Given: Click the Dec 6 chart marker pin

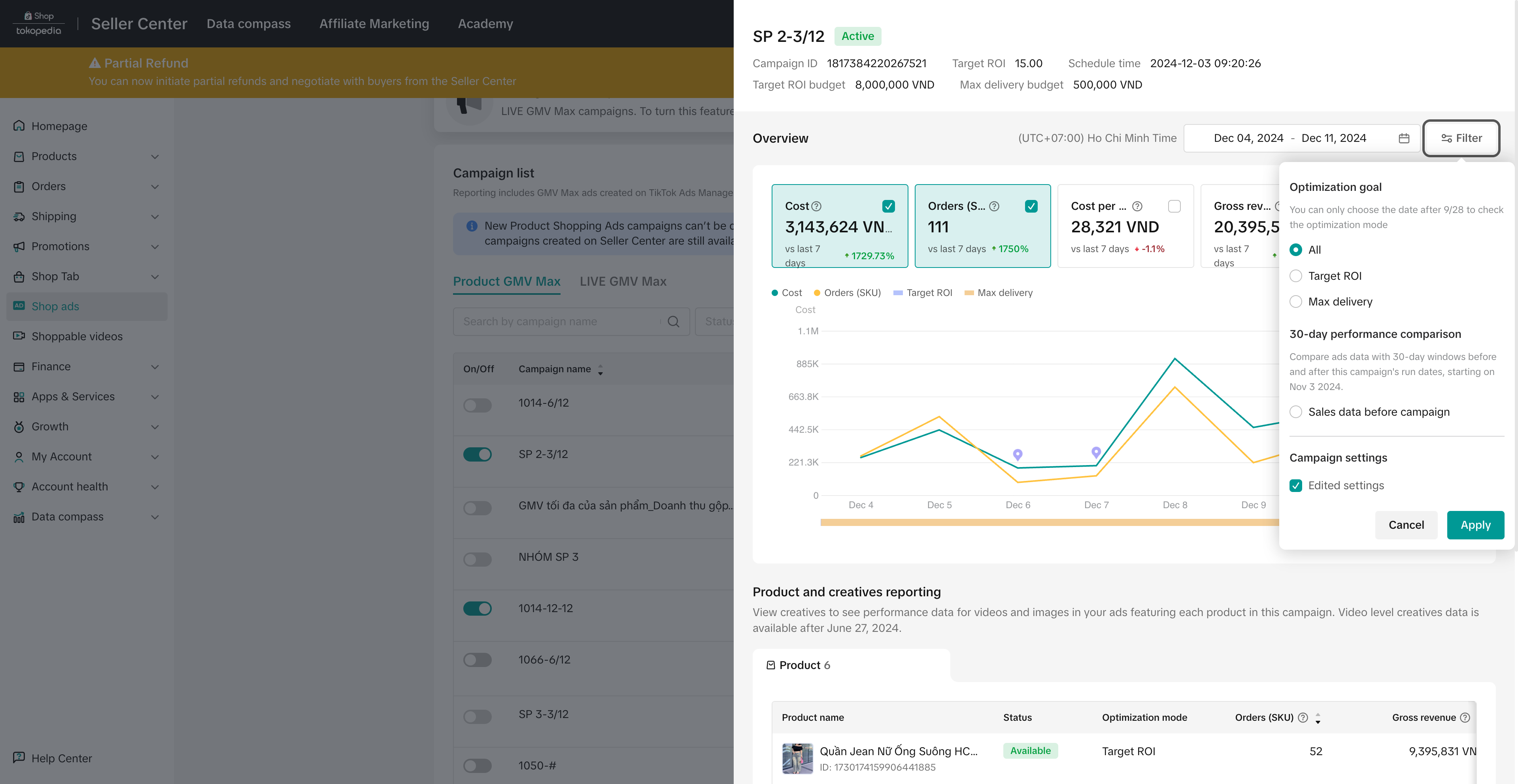Looking at the screenshot, I should coord(1018,454).
